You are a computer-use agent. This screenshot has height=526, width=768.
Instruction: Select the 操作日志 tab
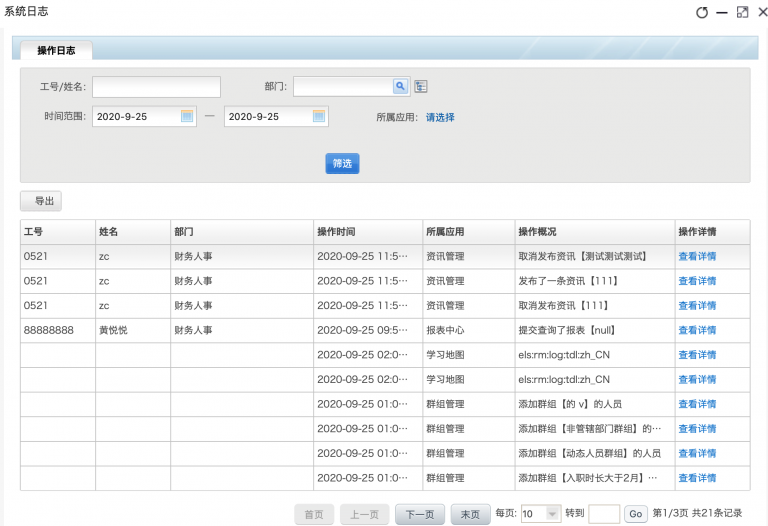pos(56,50)
